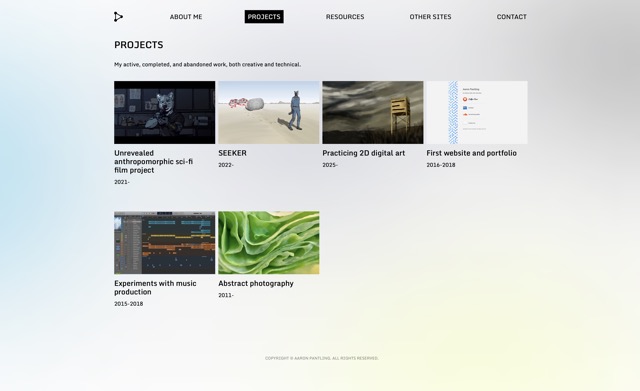Open the About Me page

(x=186, y=17)
